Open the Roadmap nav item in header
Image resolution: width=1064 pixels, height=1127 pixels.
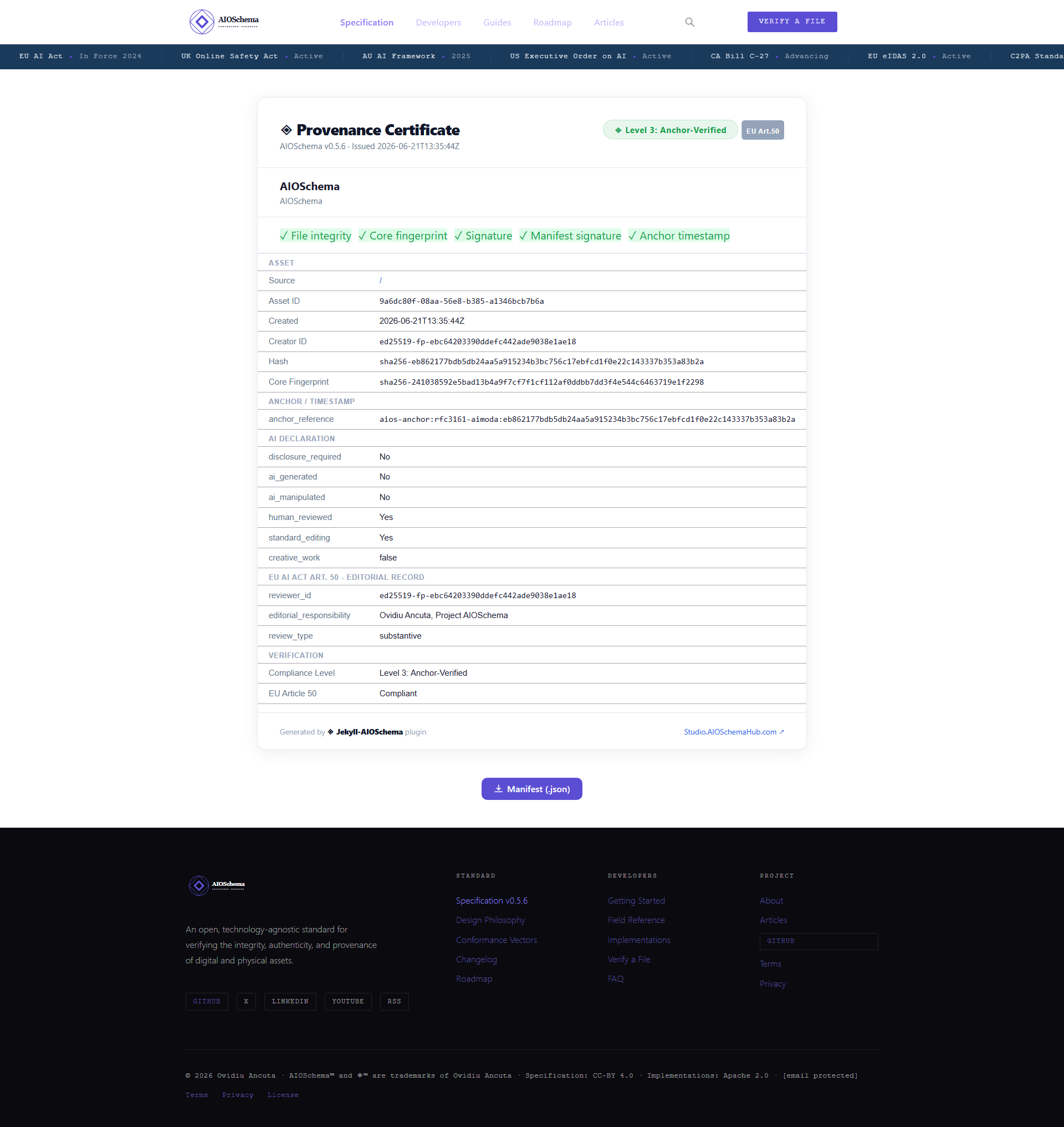(553, 22)
